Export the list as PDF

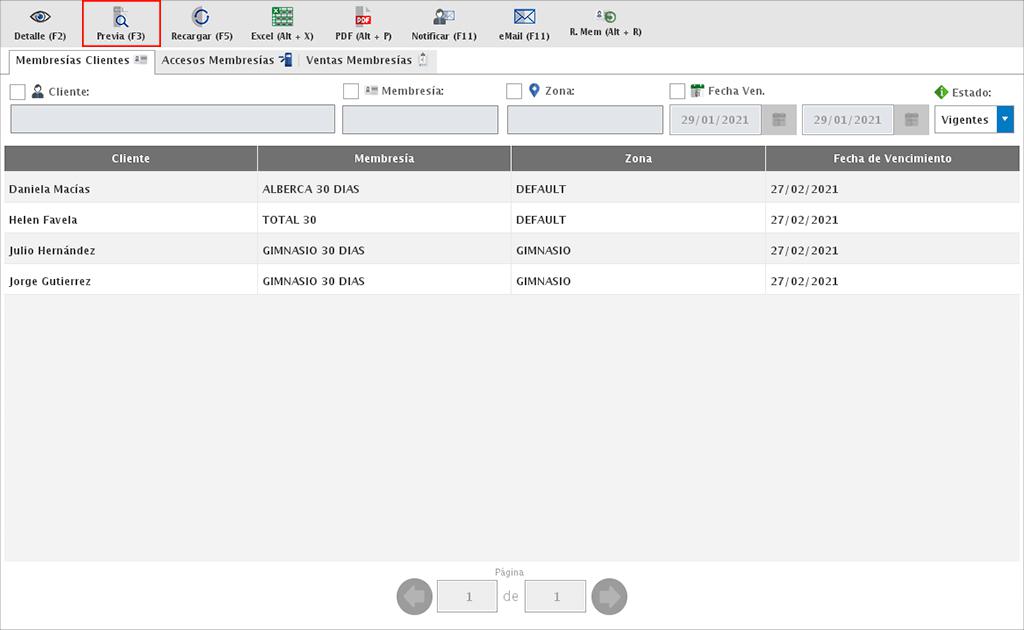tap(363, 18)
